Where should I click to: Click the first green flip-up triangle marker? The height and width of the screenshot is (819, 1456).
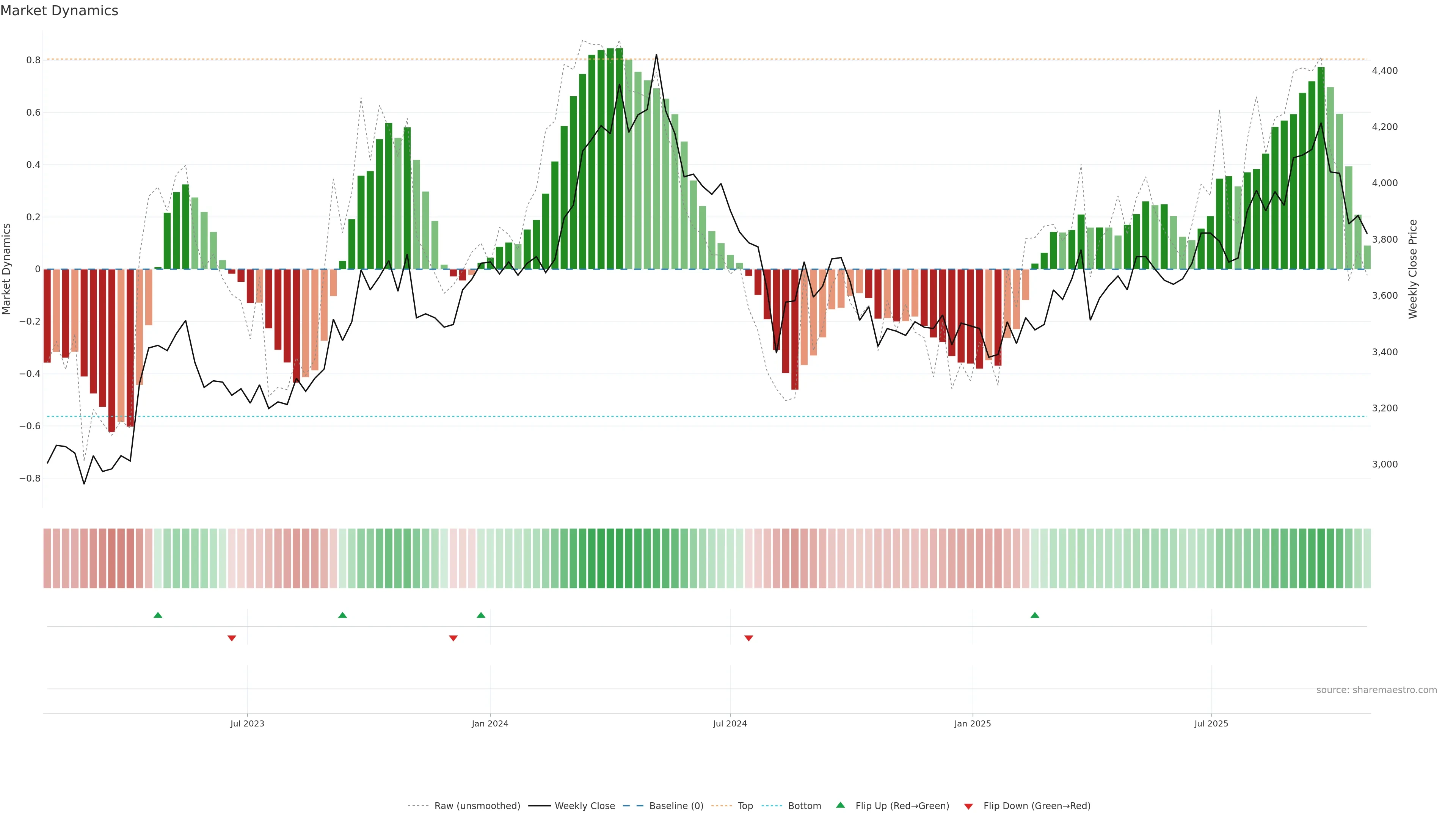coord(158,615)
